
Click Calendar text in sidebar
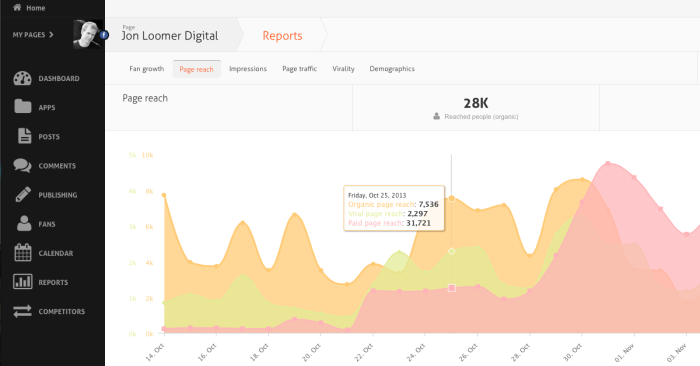click(x=56, y=253)
